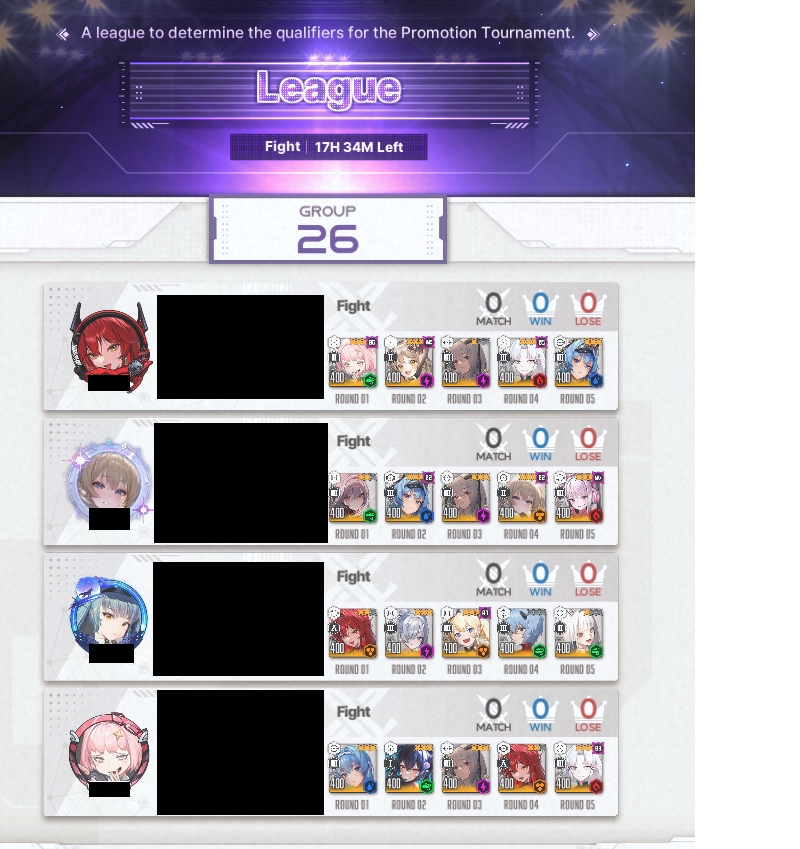Select fourth player's Round 02 dark-haired character
The width and height of the screenshot is (800, 849).
(409, 768)
